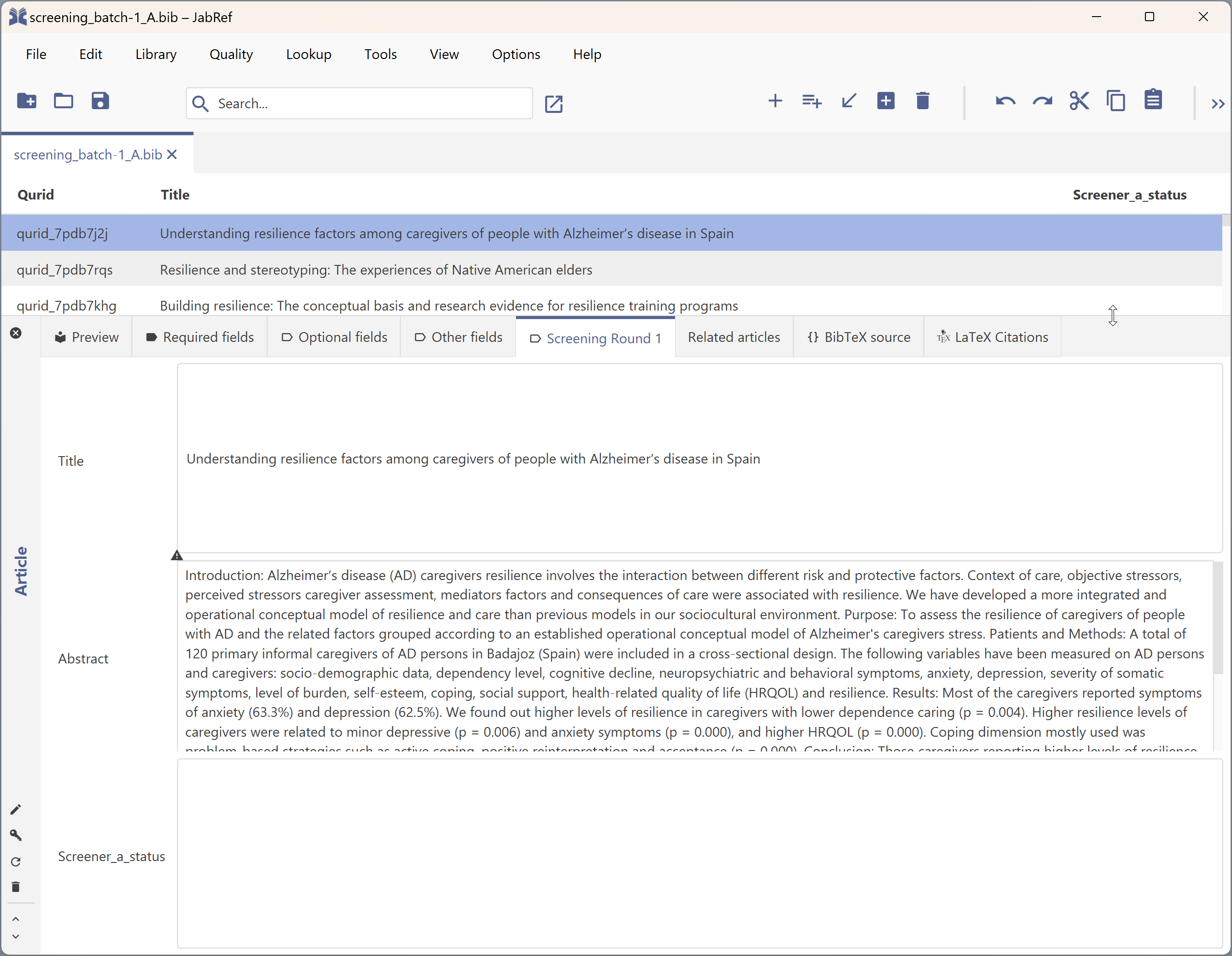Add a new entry with the plus icon
1232x956 pixels.
[775, 101]
